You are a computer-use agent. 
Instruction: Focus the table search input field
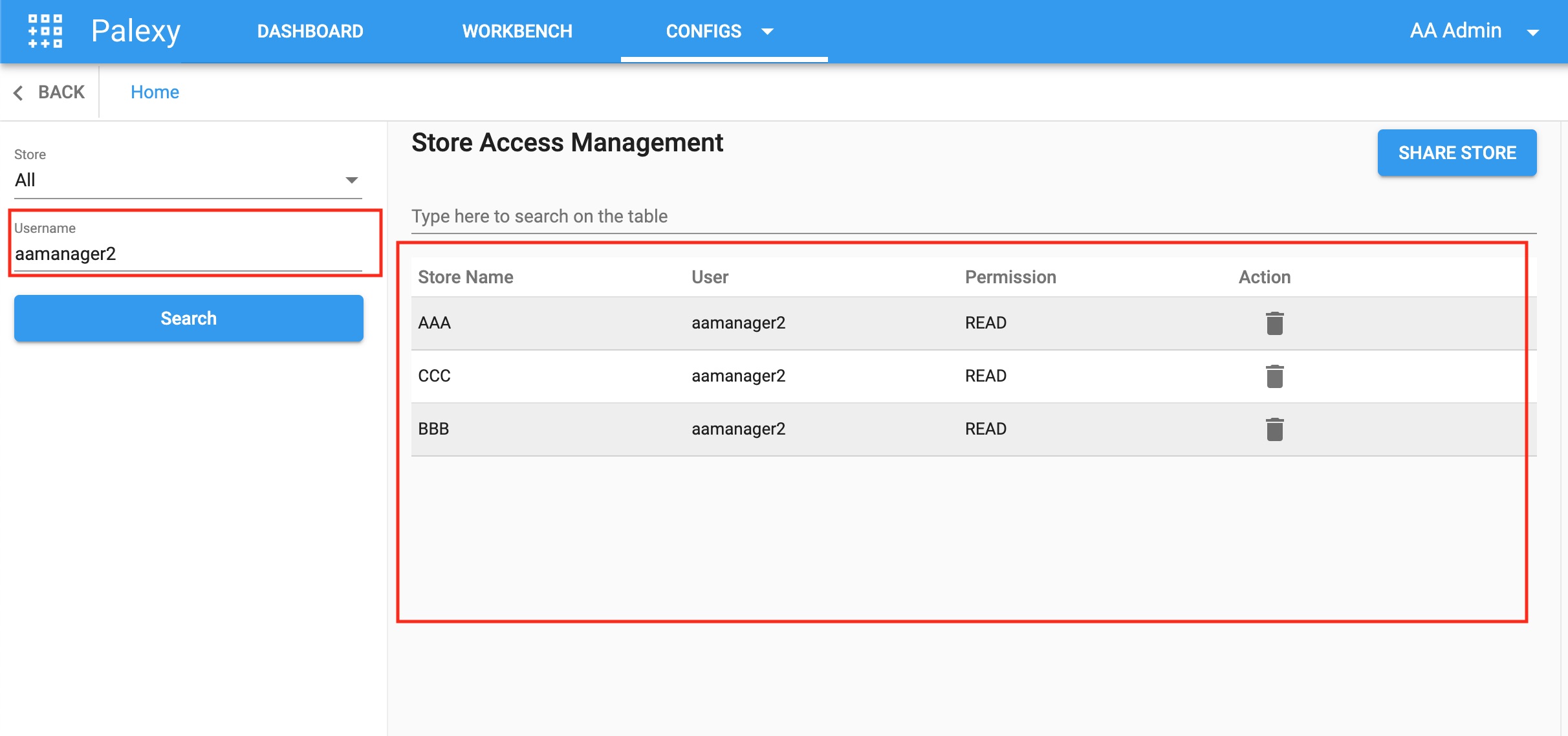click(x=974, y=216)
